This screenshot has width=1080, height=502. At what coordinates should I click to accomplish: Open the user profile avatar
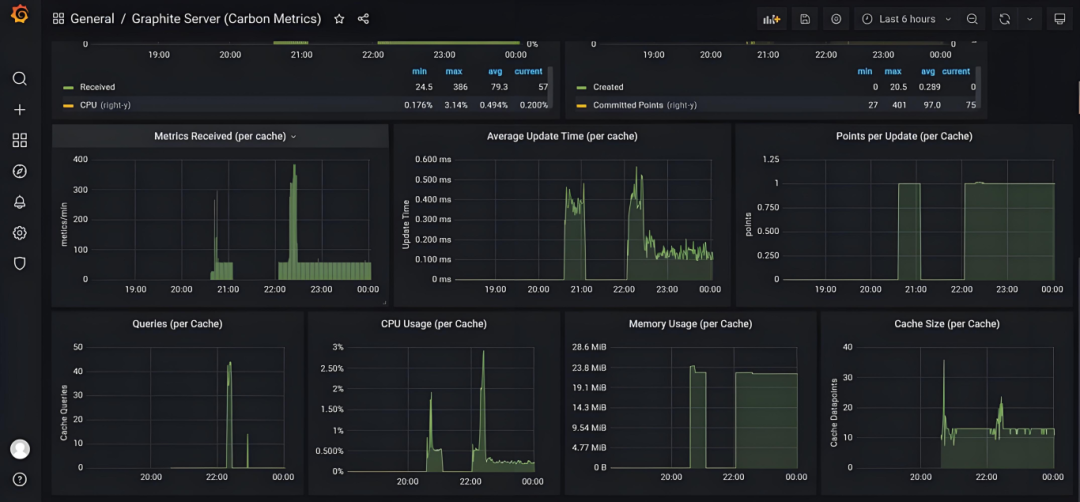pyautogui.click(x=20, y=449)
